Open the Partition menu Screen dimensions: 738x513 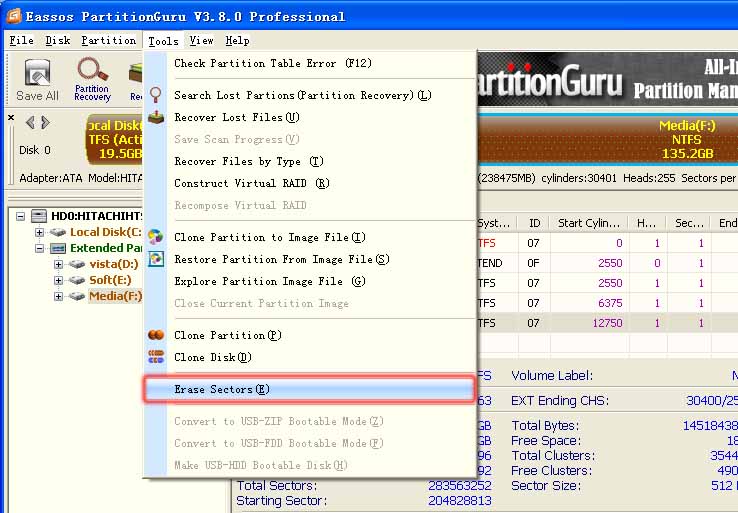(x=109, y=40)
